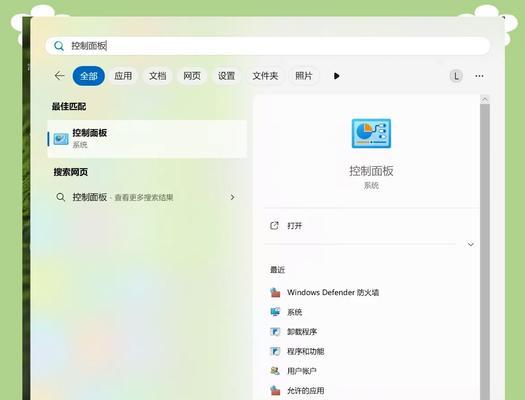525x400 pixels.
Task: Click the 控制面板 search input field
Action: (268, 46)
